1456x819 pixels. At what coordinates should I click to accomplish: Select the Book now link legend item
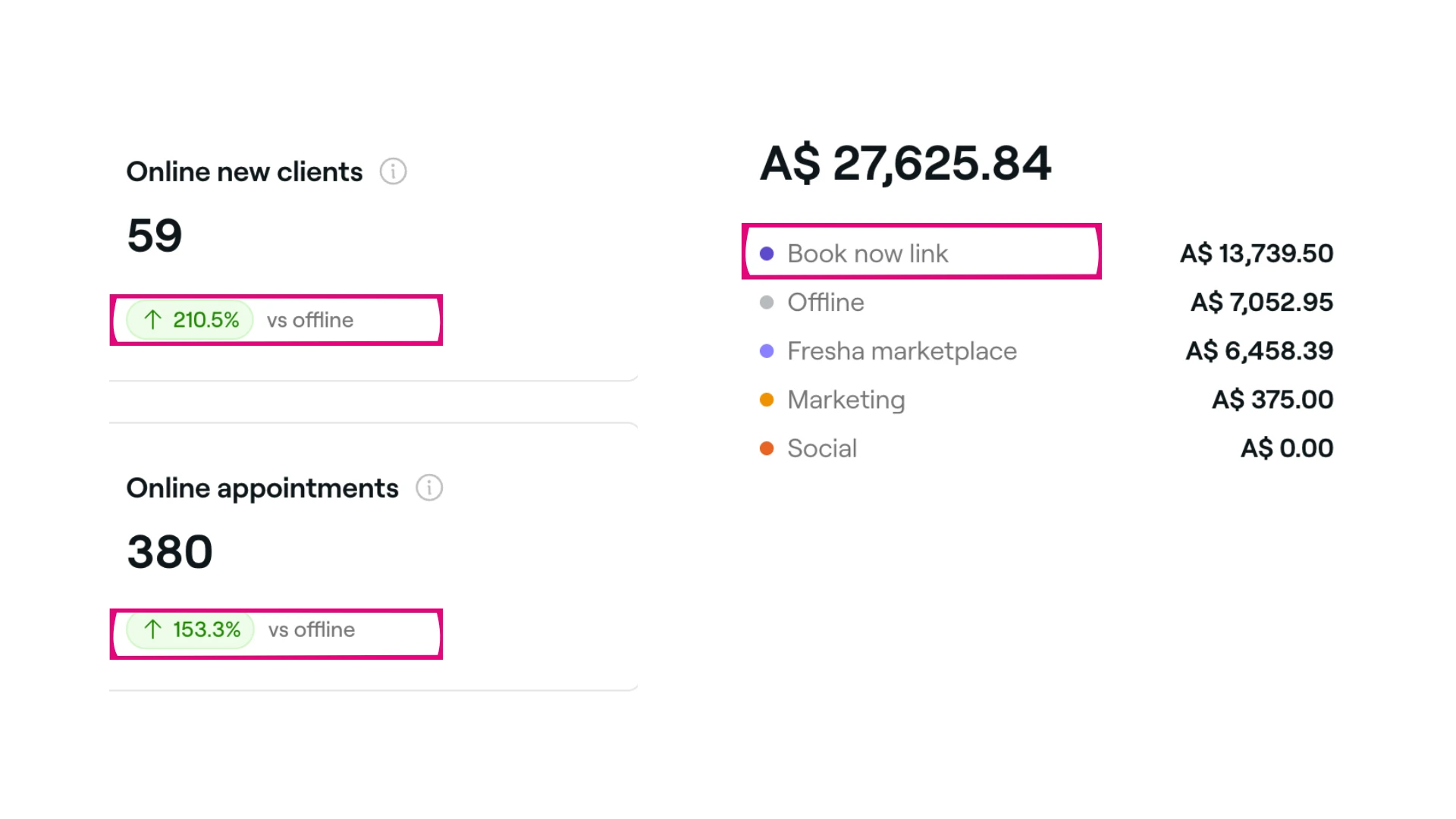coord(868,254)
